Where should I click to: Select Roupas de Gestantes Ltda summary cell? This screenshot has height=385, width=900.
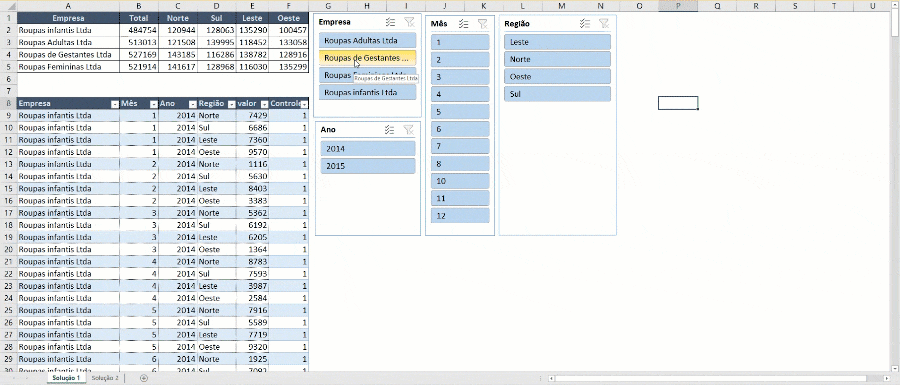tap(68, 55)
